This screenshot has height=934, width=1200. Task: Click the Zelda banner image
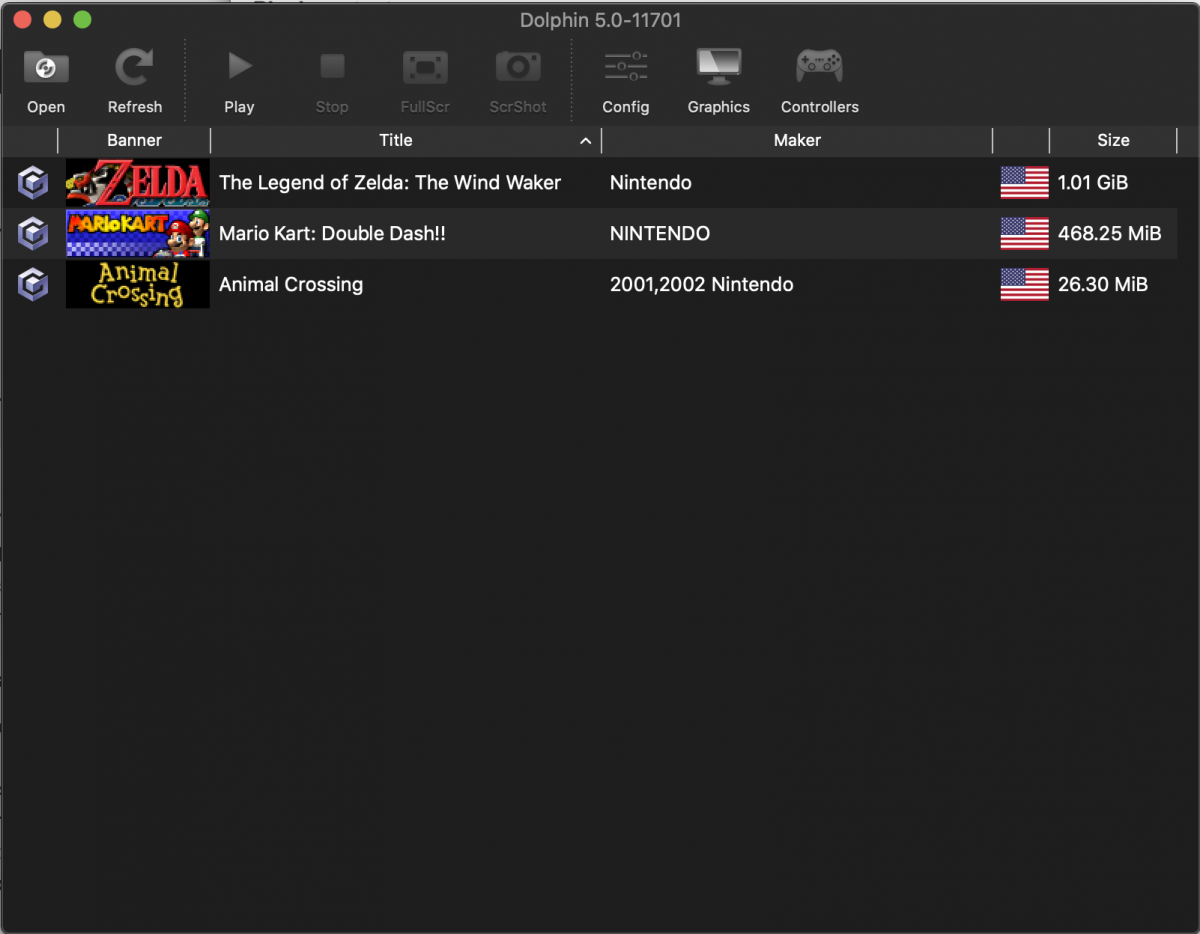(x=138, y=183)
